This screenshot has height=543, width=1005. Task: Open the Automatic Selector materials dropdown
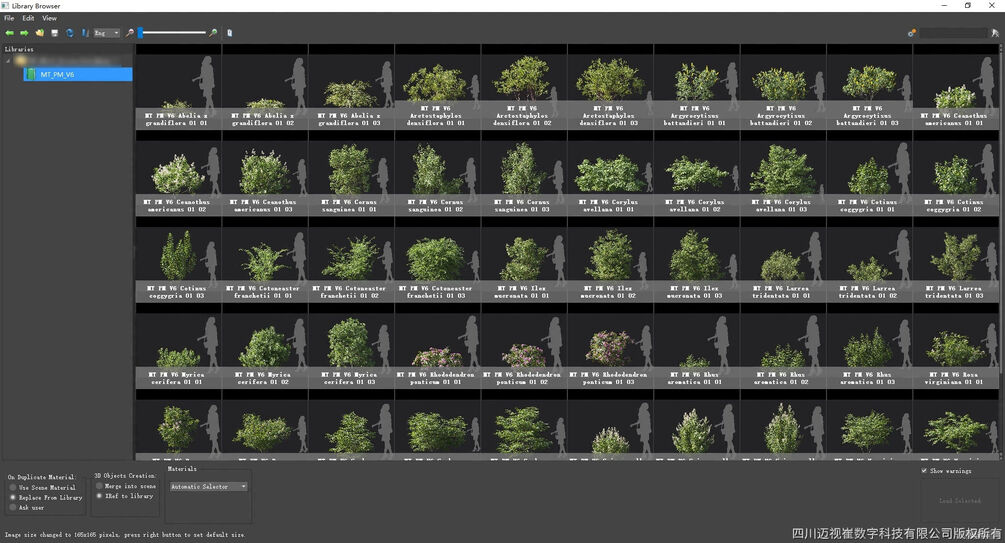[208, 487]
